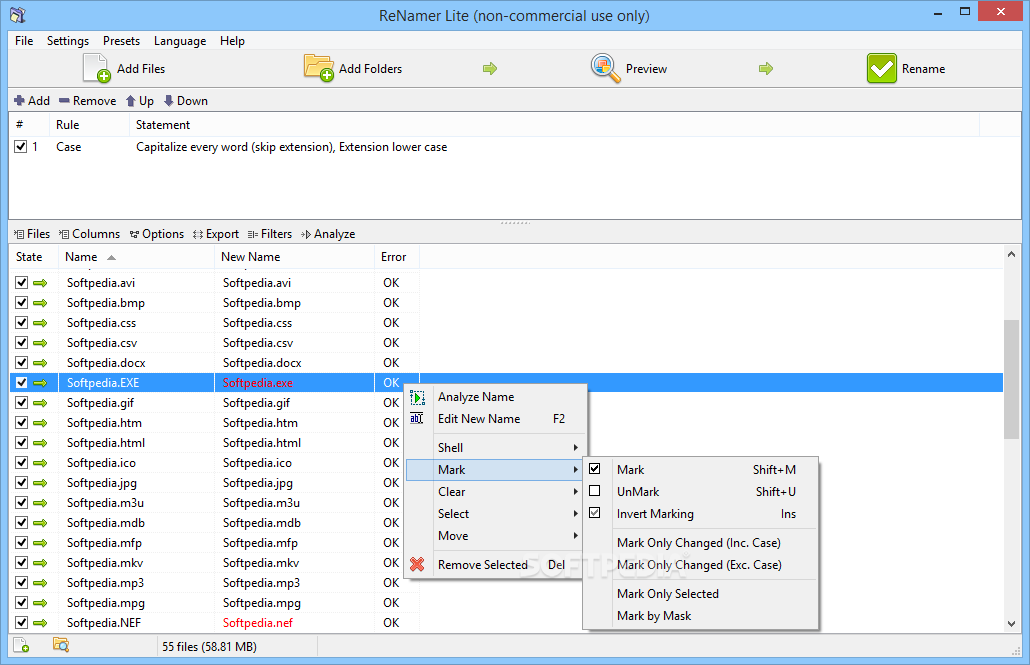Move the rule up with the Up arrow
Screen dimensions: 1030x665
[131, 101]
